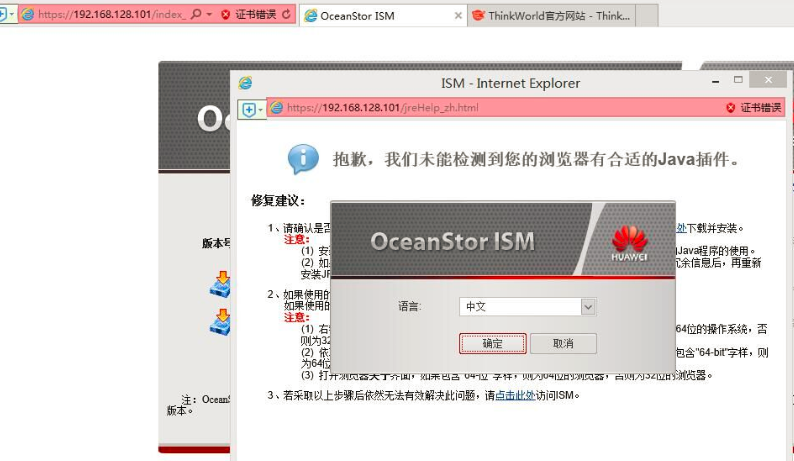The image size is (794, 461).
Task: Click the ISM popup address bar URL
Action: 382,107
